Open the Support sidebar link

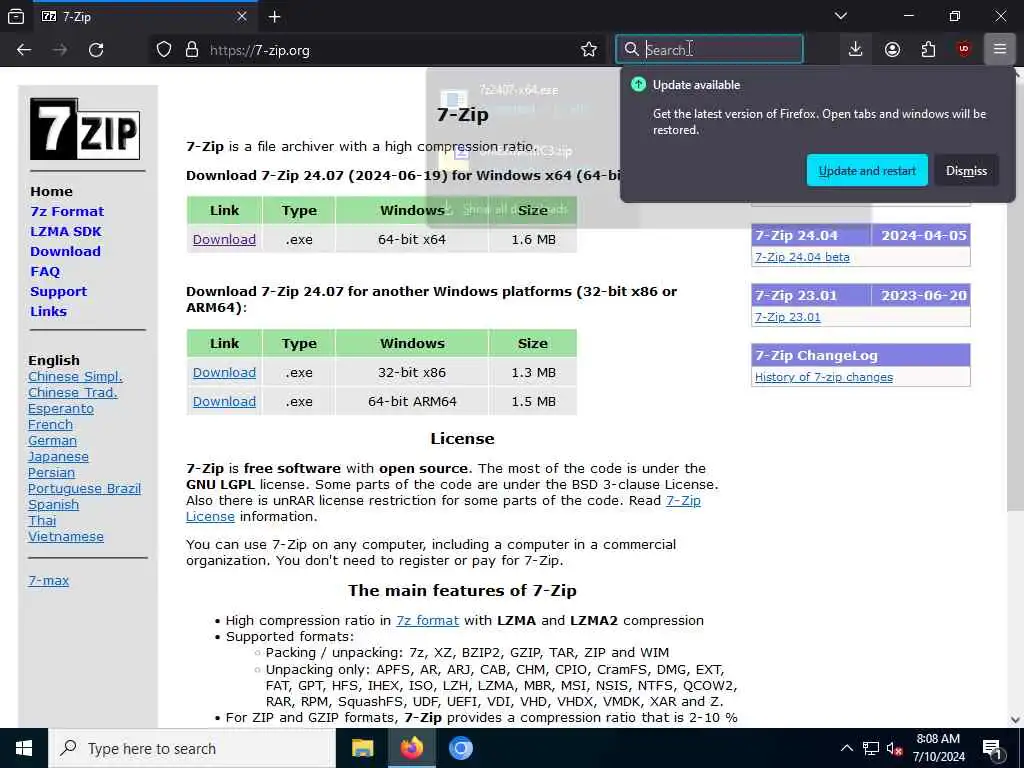coord(58,291)
